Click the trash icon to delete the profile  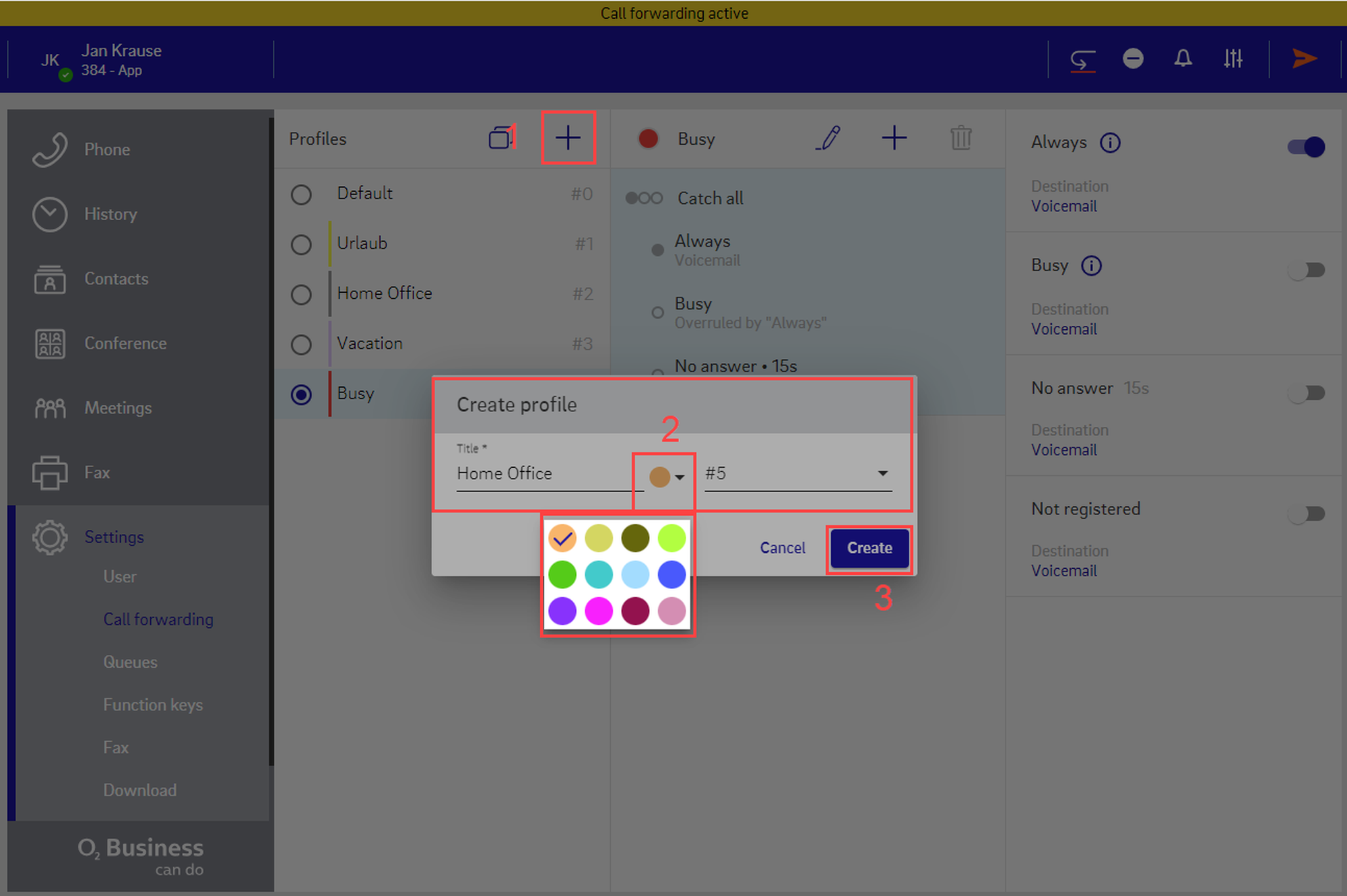pyautogui.click(x=960, y=138)
